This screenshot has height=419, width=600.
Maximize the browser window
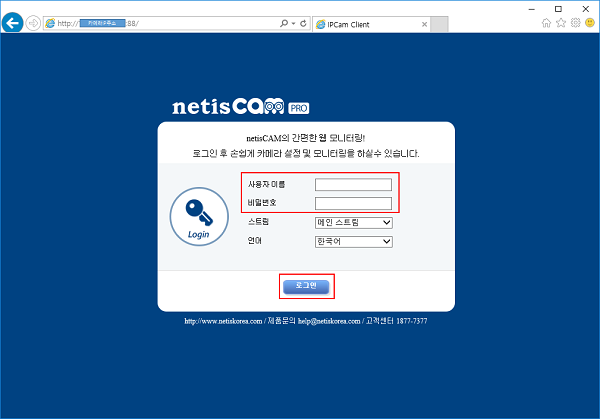[x=558, y=9]
